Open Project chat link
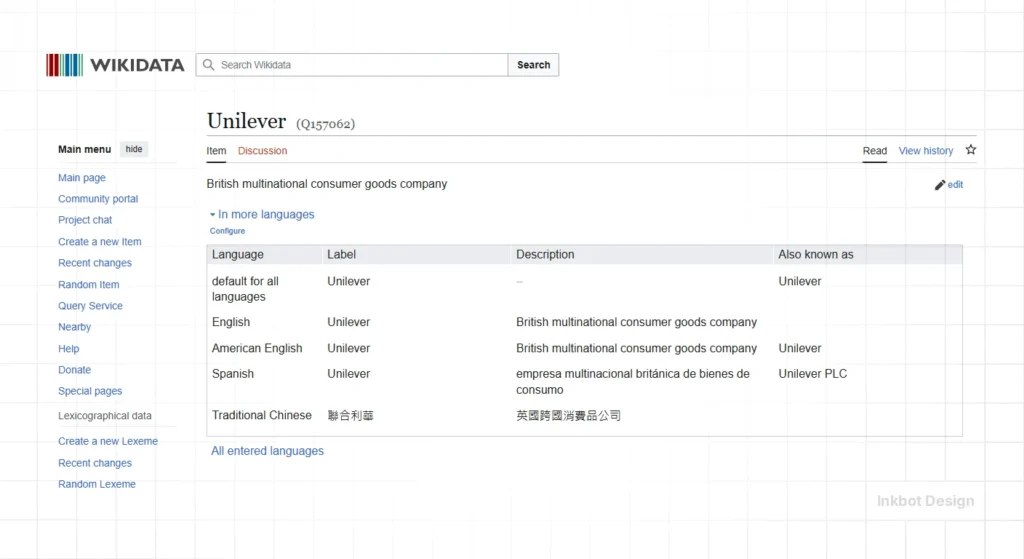The width and height of the screenshot is (1024, 559). click(x=85, y=220)
